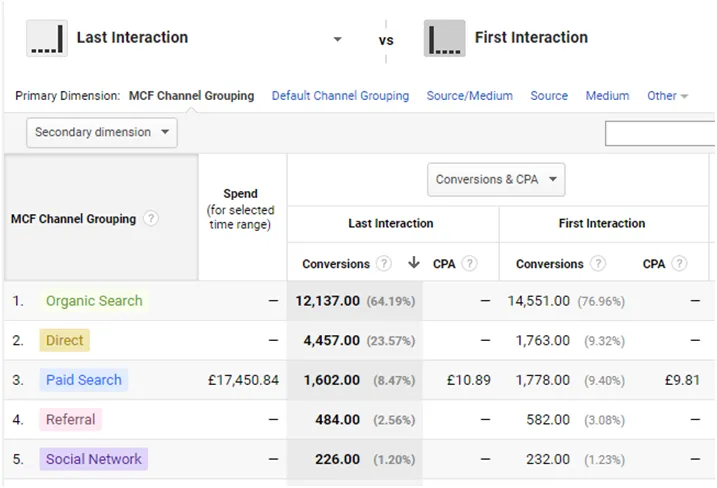Click the descending sort arrow in Conversions column
The height and width of the screenshot is (488, 717).
point(413,264)
